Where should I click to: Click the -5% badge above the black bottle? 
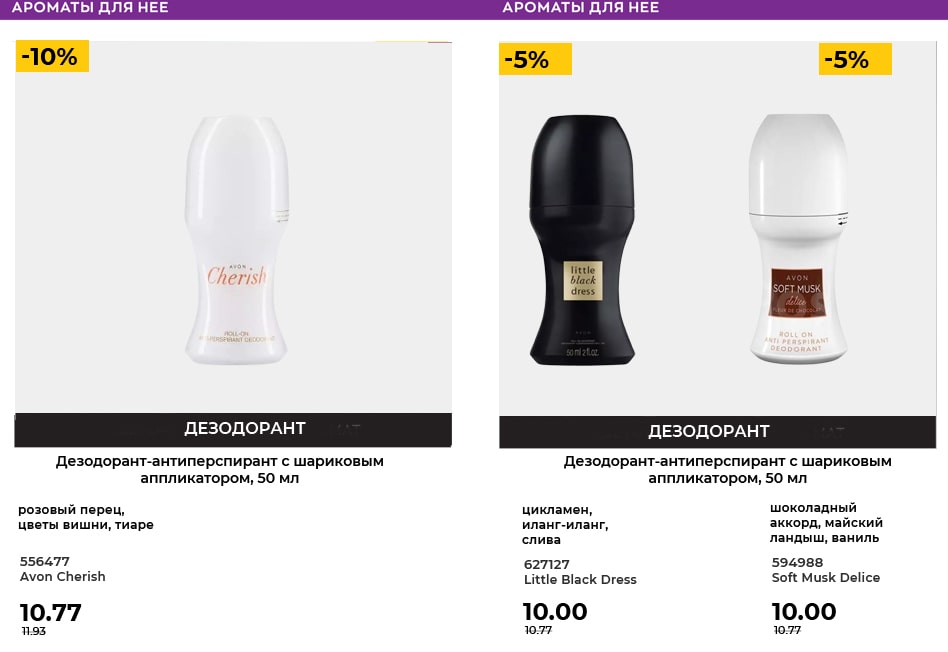tap(535, 60)
